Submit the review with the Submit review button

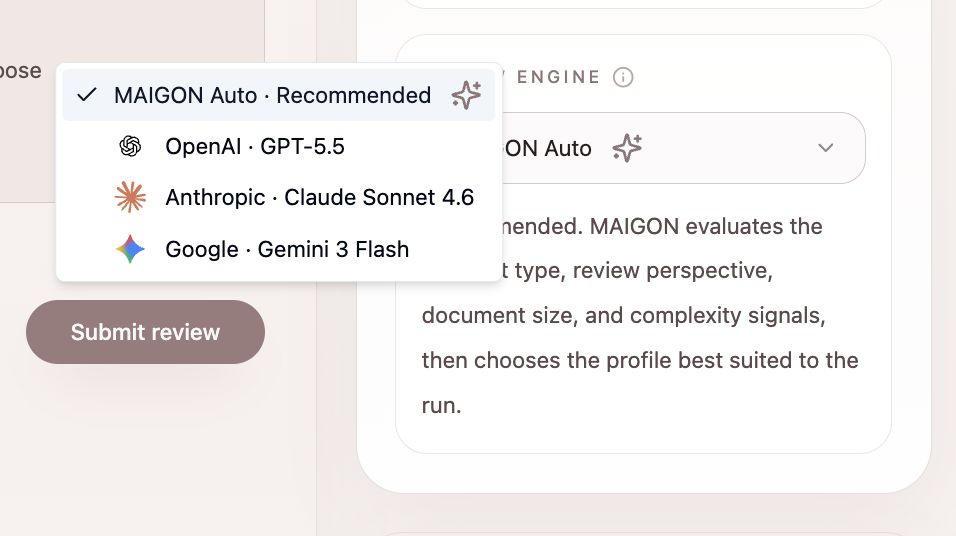point(145,332)
